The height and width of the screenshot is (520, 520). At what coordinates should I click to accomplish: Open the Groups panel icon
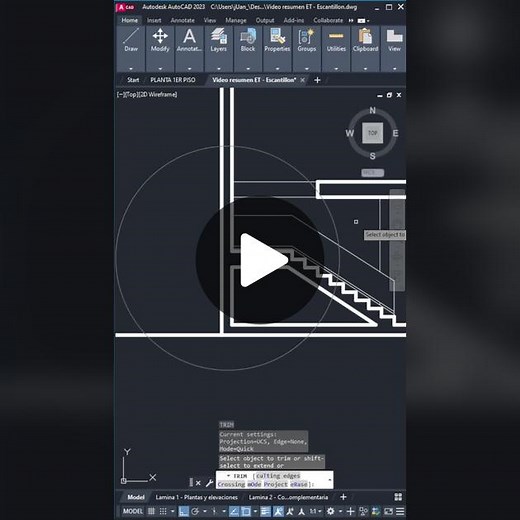coord(306,36)
